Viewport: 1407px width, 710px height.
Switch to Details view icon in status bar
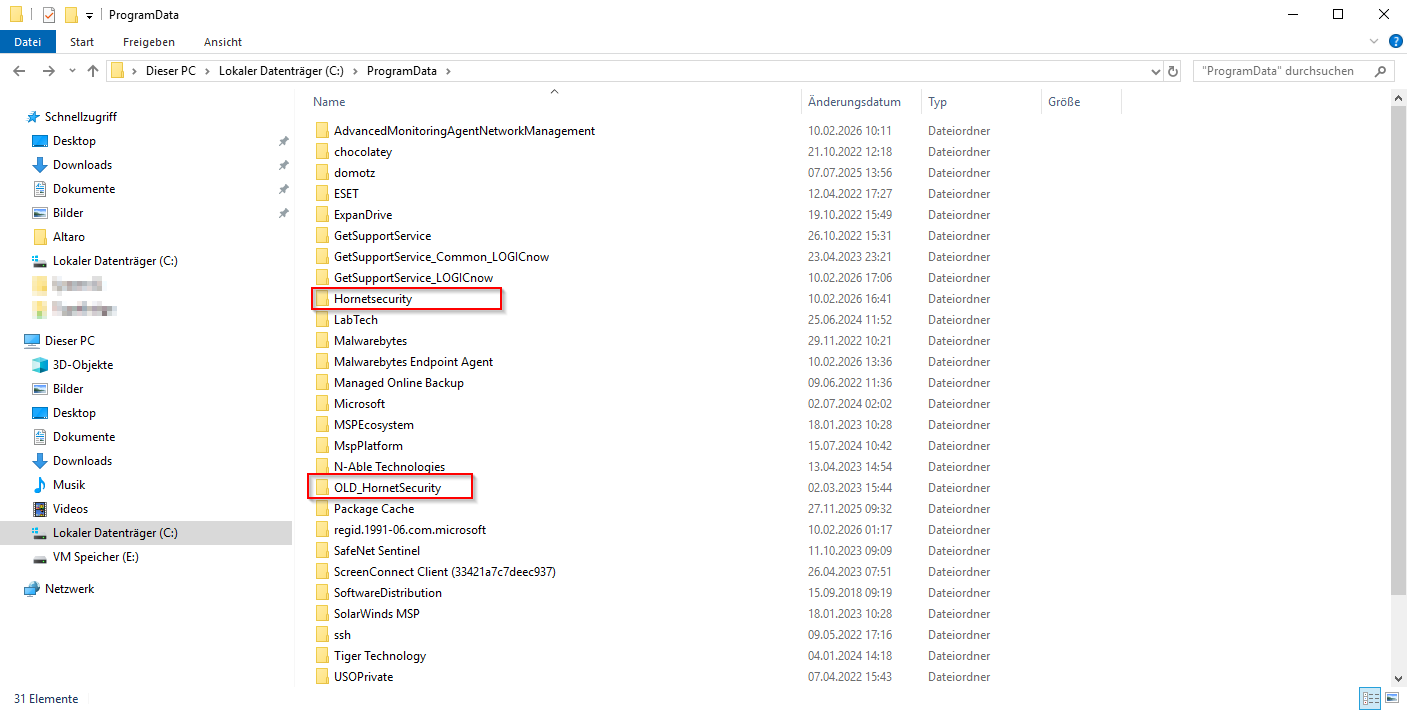pos(1370,698)
